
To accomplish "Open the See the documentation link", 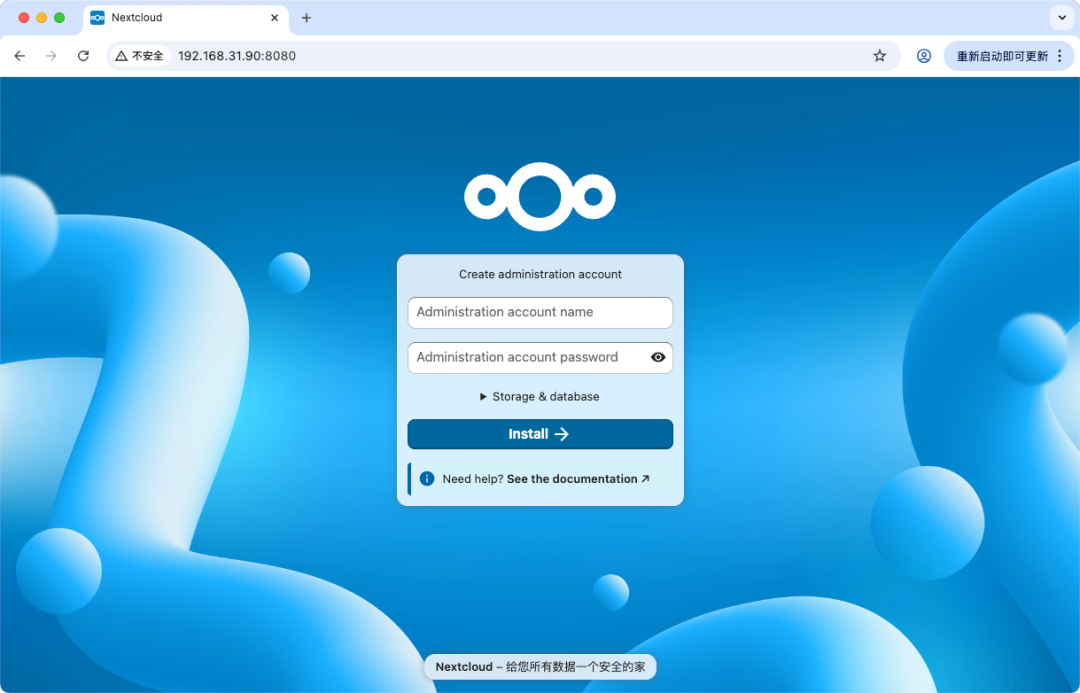I will pyautogui.click(x=572, y=478).
